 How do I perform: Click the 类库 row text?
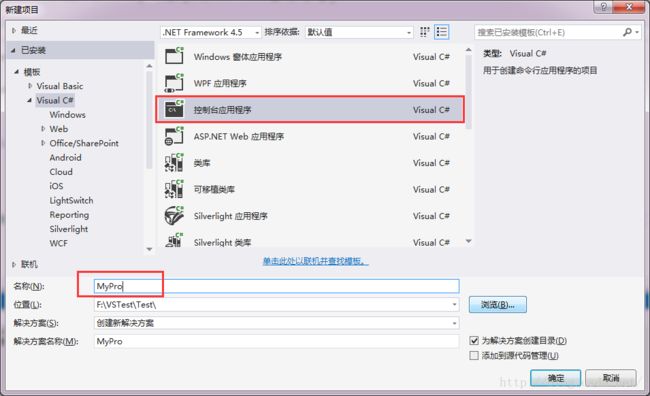tap(202, 163)
